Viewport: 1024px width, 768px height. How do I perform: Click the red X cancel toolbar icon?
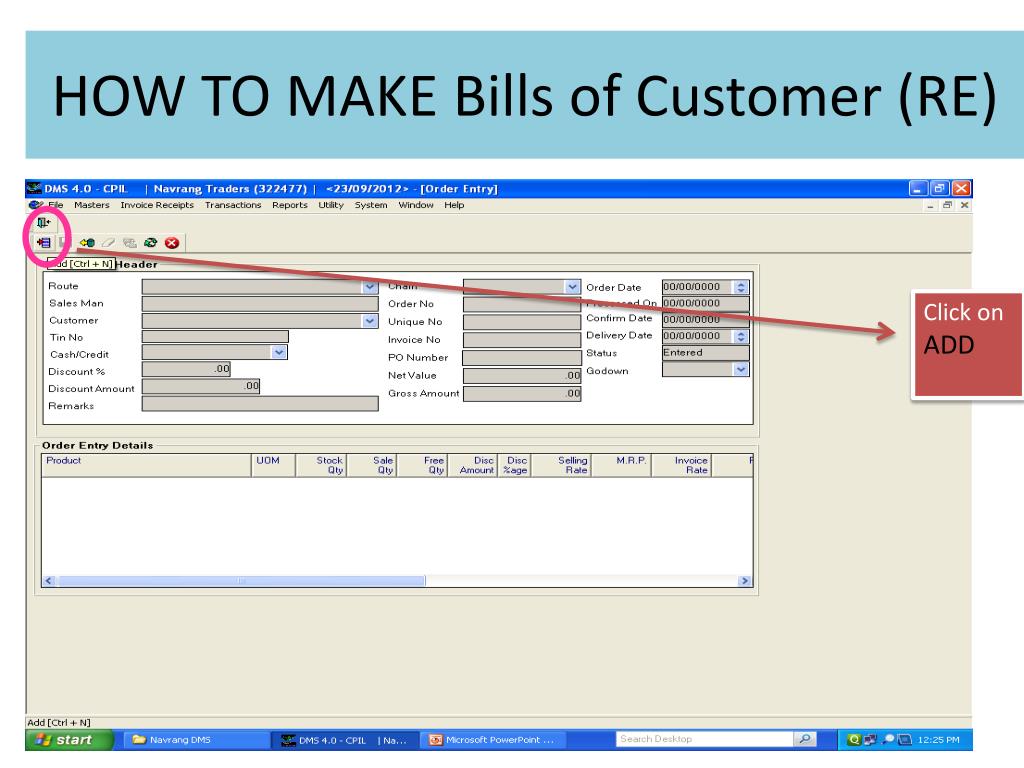(x=172, y=243)
